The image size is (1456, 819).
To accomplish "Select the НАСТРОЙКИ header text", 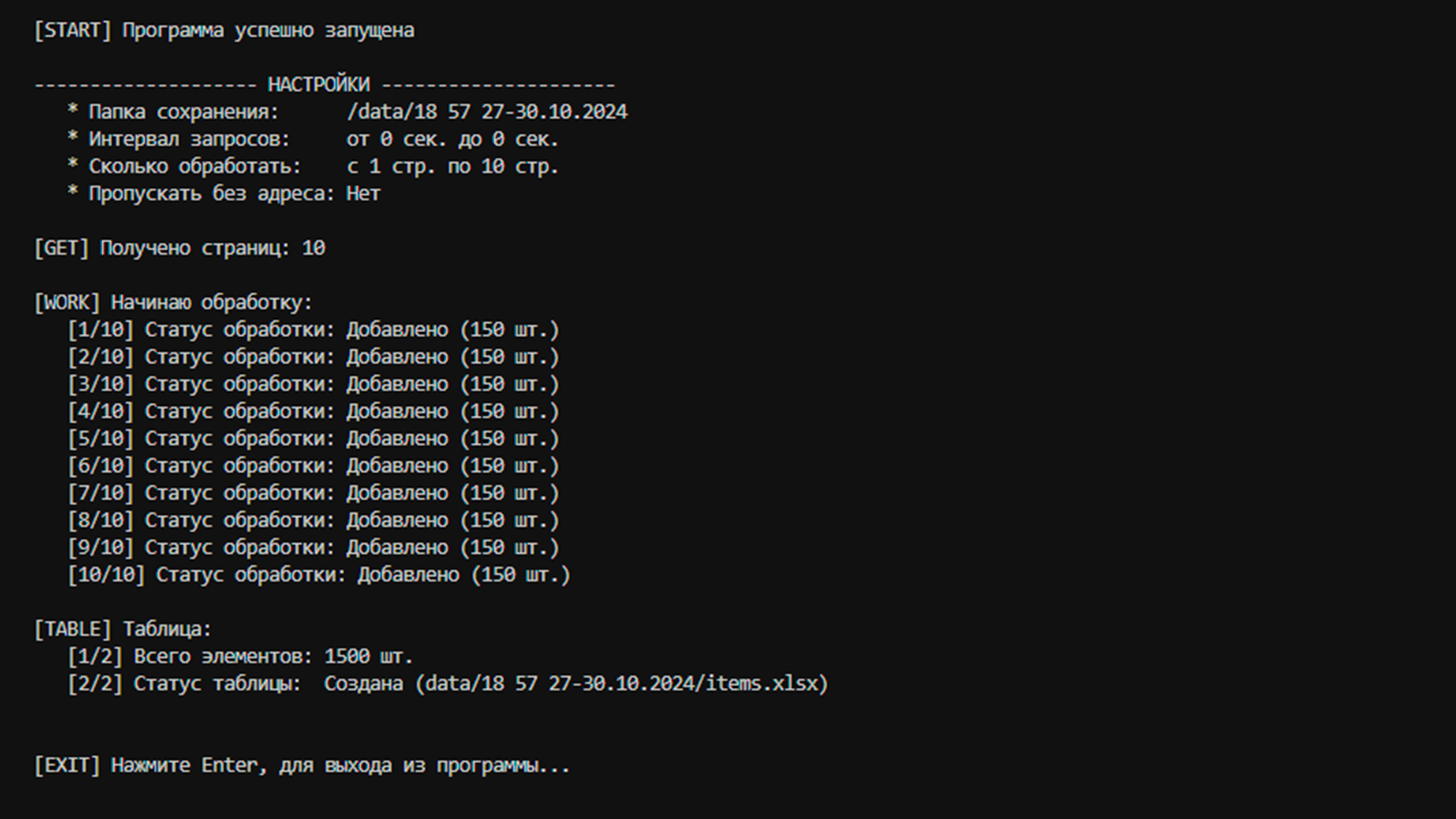I will click(318, 85).
